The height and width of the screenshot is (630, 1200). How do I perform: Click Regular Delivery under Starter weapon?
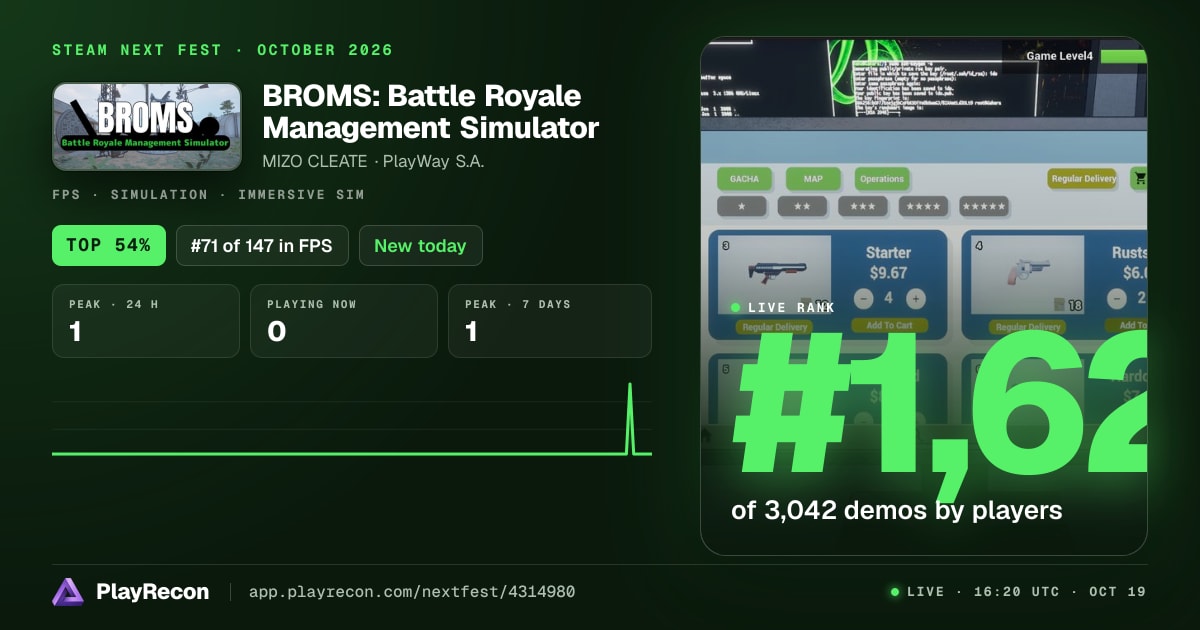[x=774, y=327]
